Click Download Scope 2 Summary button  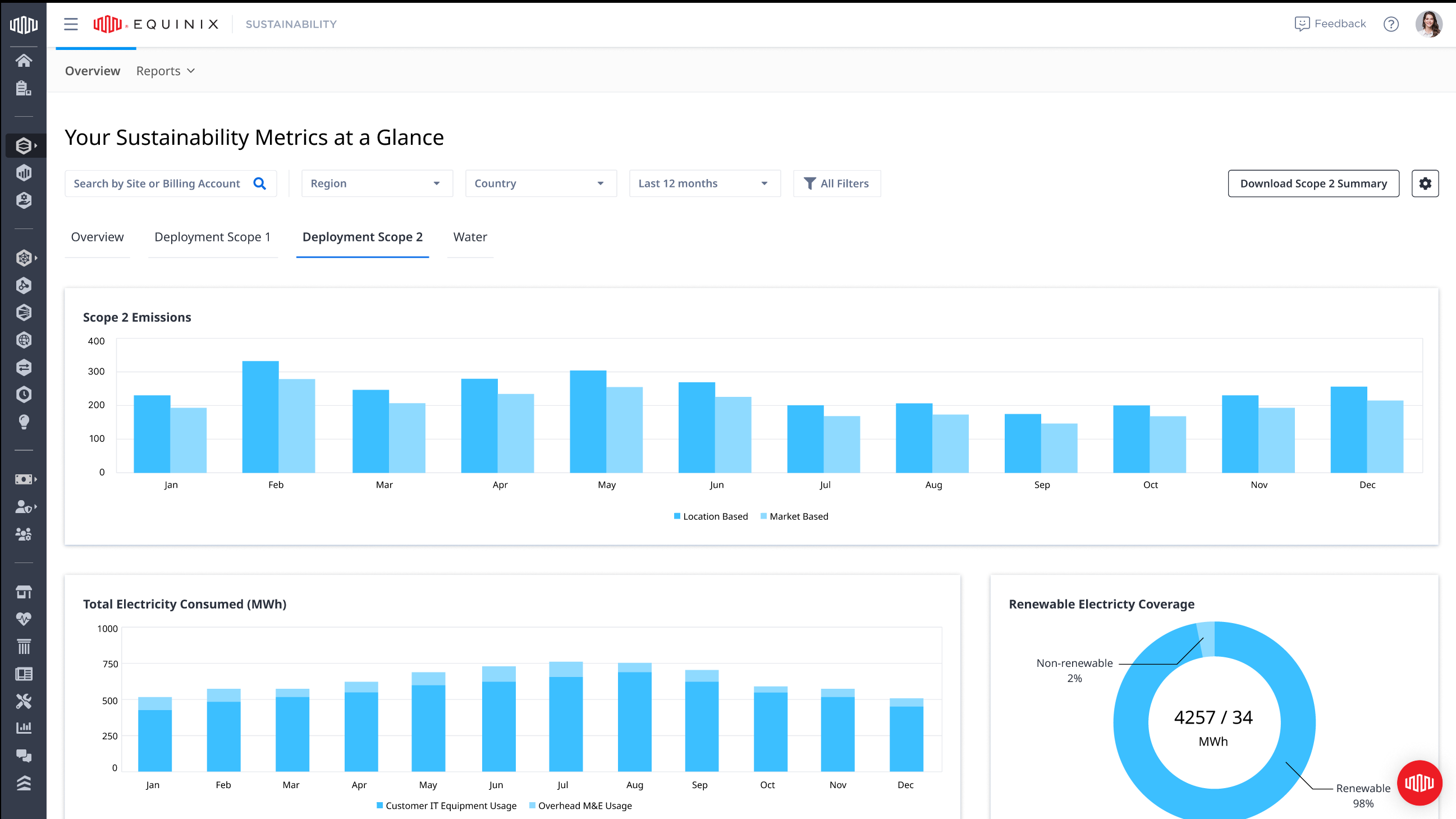1313,183
